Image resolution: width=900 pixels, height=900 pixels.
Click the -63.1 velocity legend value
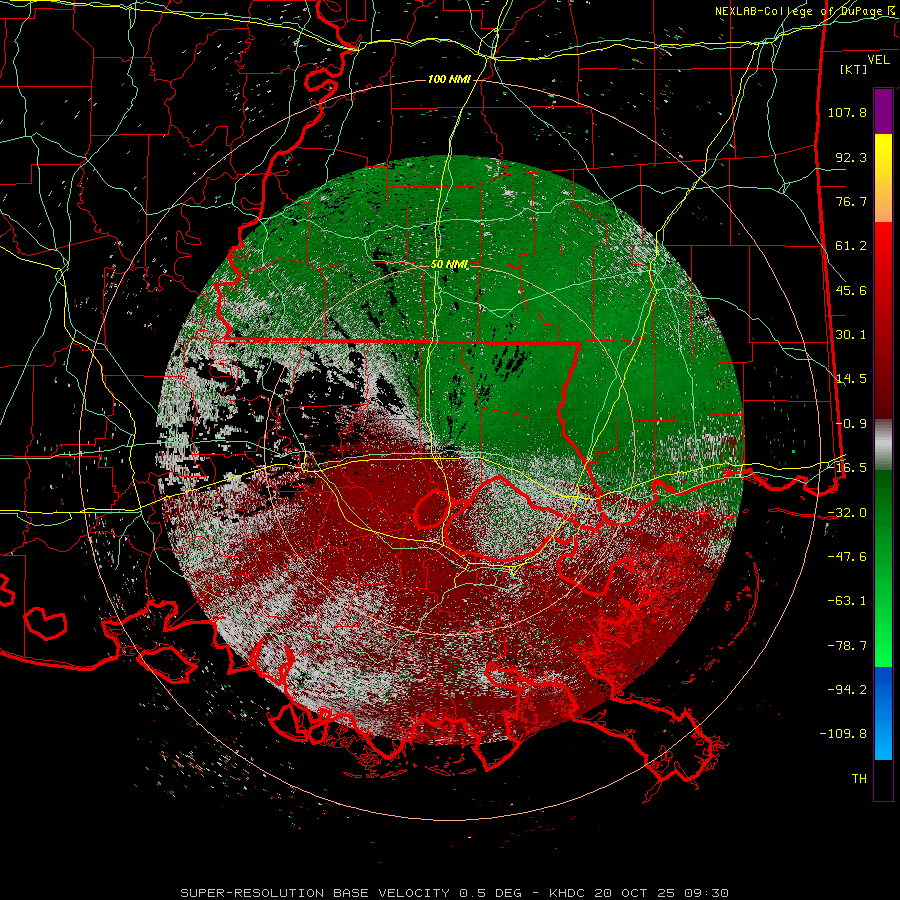pyautogui.click(x=847, y=601)
